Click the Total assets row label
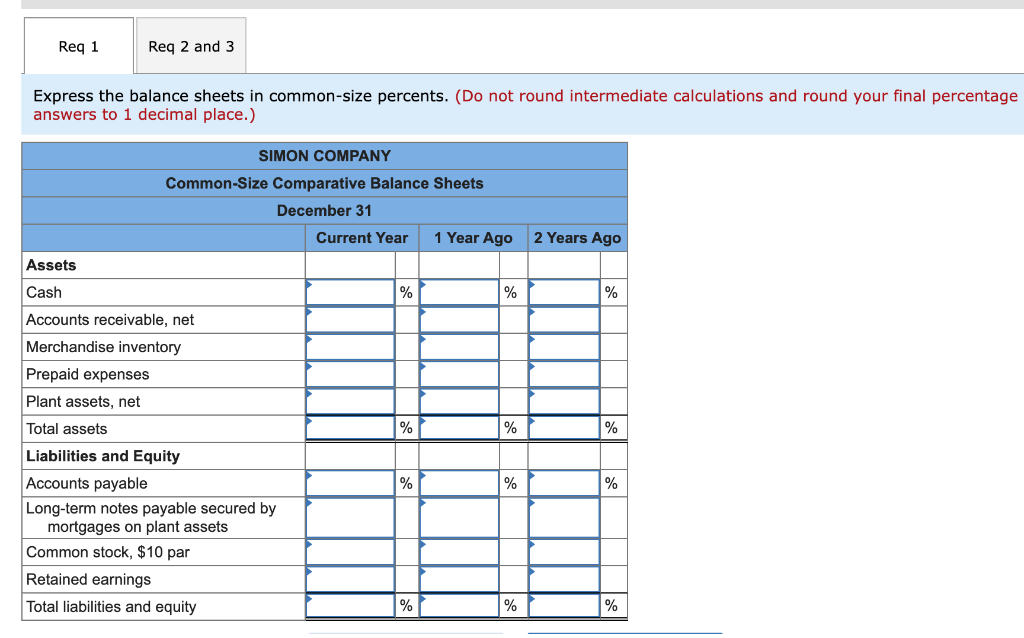The height and width of the screenshot is (638, 1024). pos(67,429)
